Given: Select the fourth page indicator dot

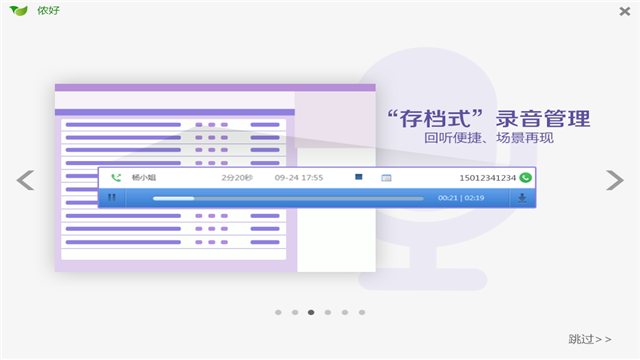Looking at the screenshot, I should [x=328, y=312].
